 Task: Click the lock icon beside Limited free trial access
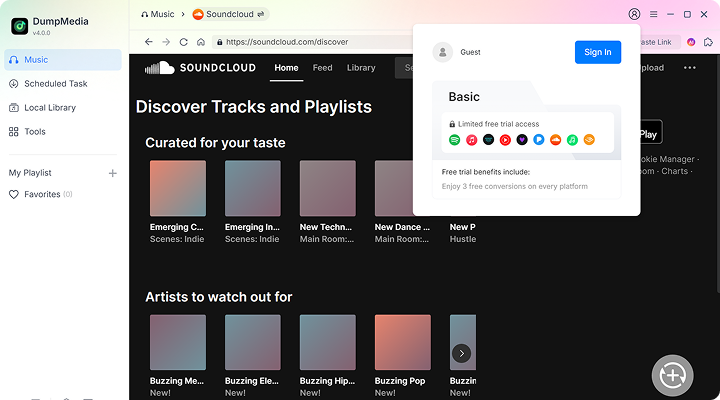[x=452, y=124]
